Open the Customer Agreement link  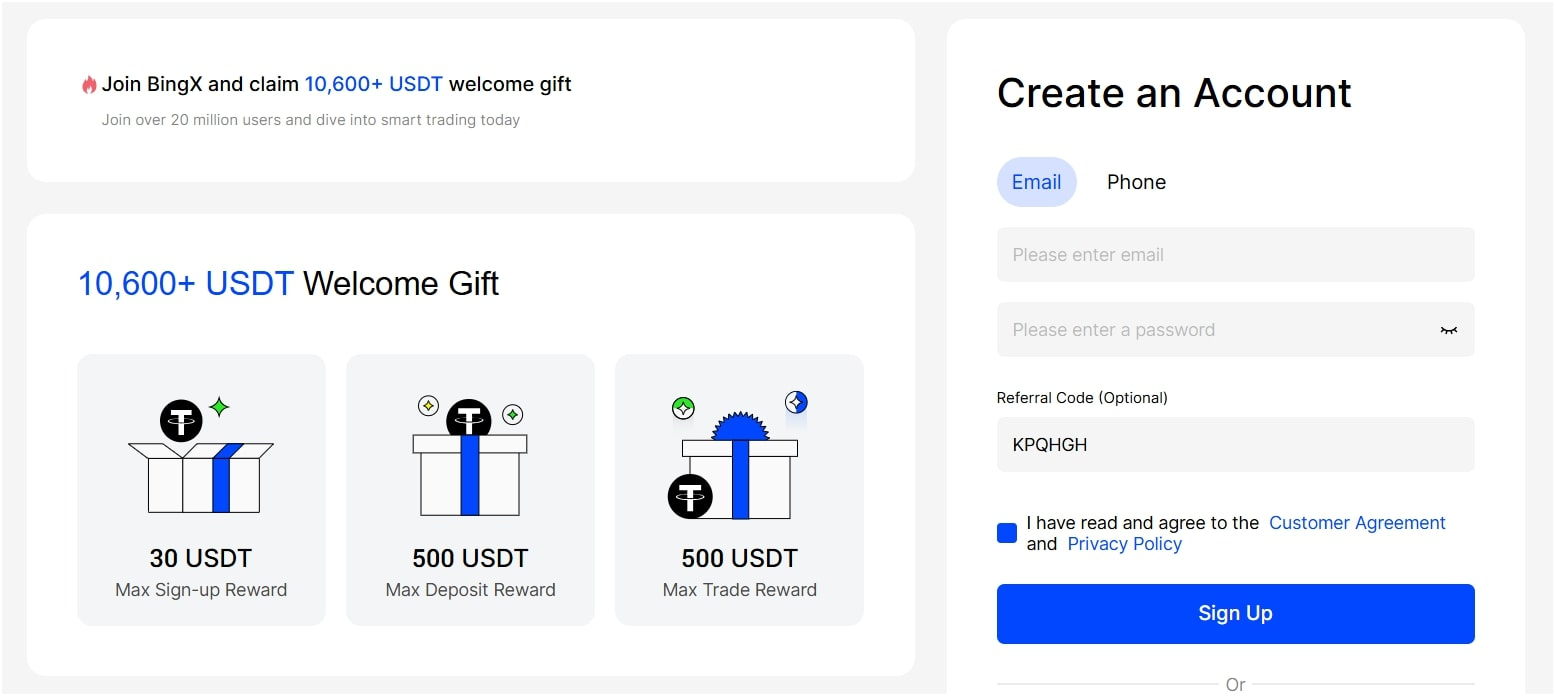click(1357, 523)
